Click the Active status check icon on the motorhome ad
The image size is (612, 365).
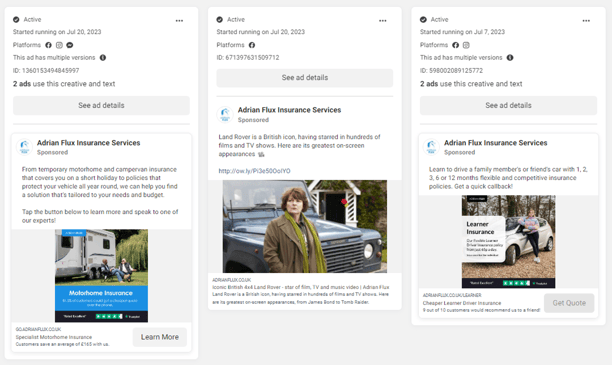pyautogui.click(x=16, y=20)
